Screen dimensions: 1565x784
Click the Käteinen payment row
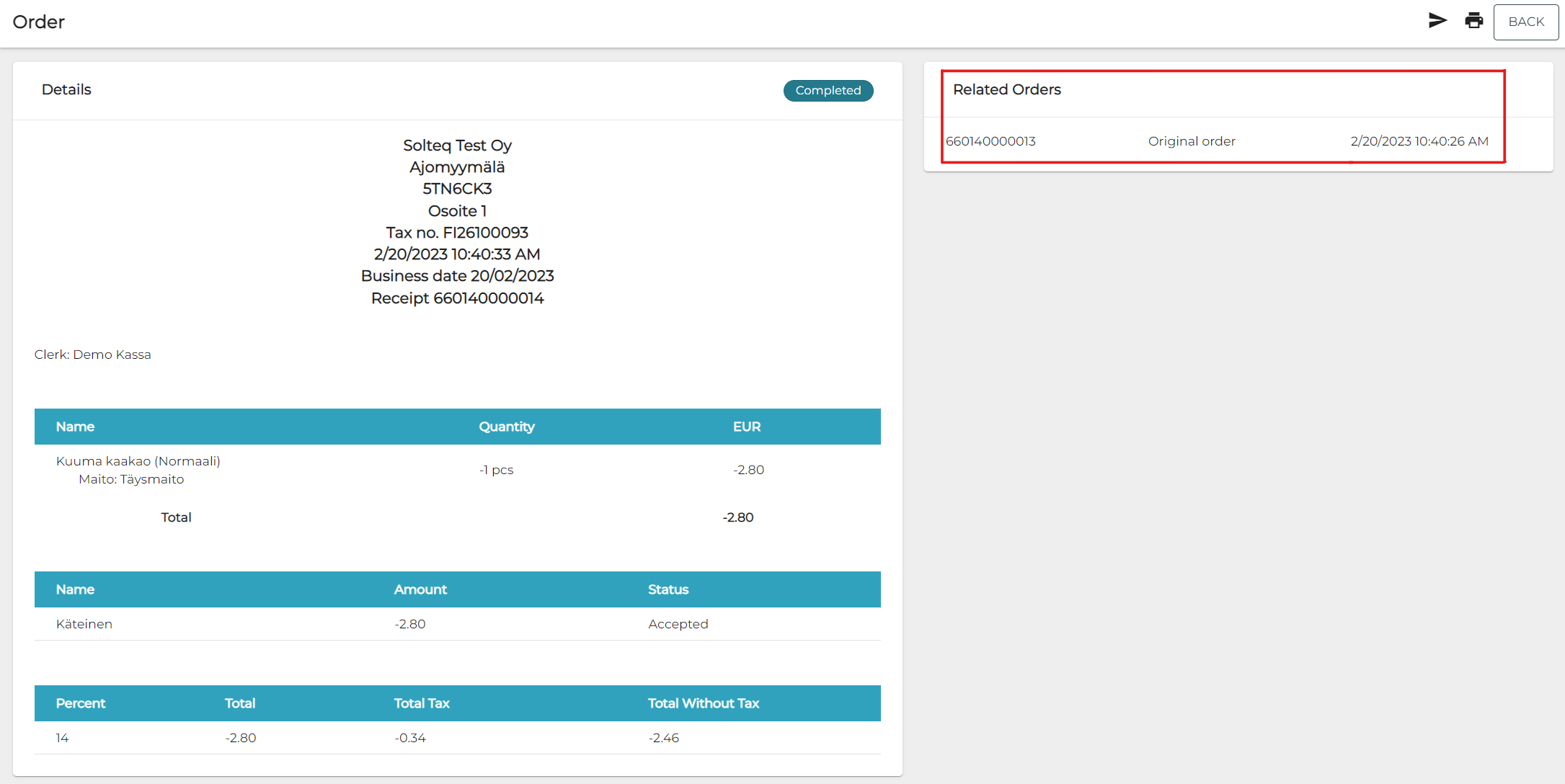click(84, 624)
